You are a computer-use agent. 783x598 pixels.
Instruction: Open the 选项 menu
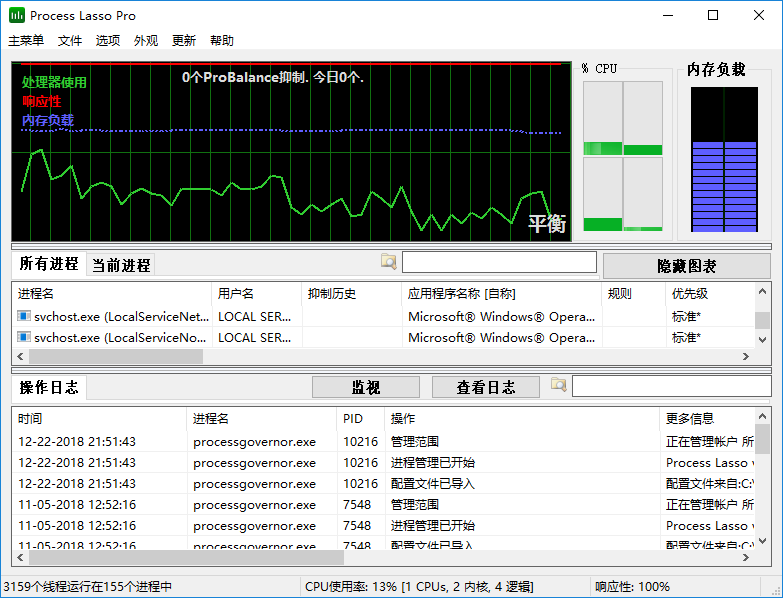coord(108,40)
